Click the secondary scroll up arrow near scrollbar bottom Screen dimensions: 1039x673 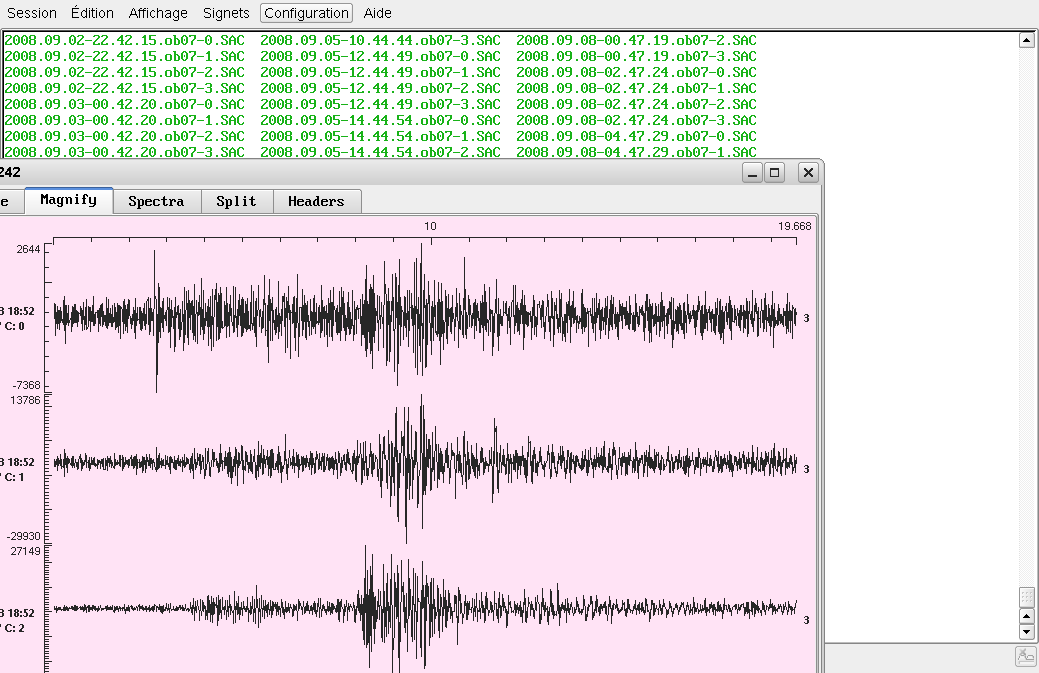click(1026, 615)
